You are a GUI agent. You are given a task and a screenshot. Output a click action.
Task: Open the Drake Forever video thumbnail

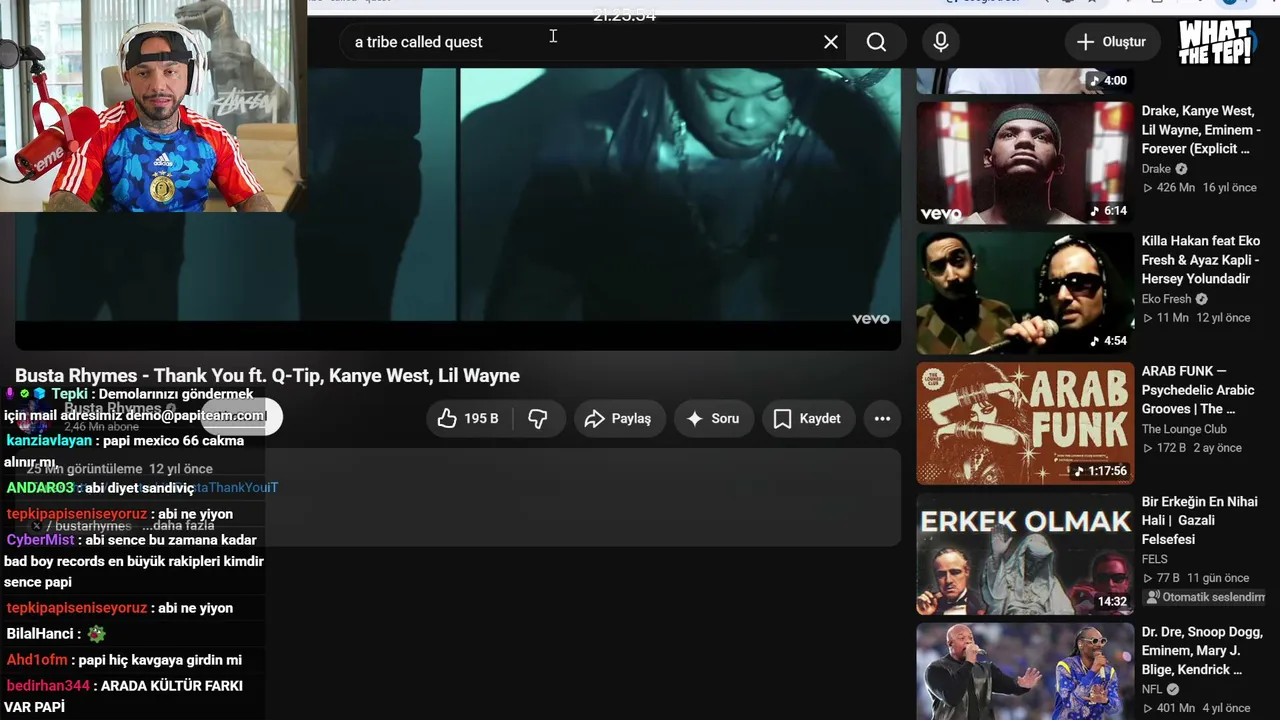[x=1025, y=163]
